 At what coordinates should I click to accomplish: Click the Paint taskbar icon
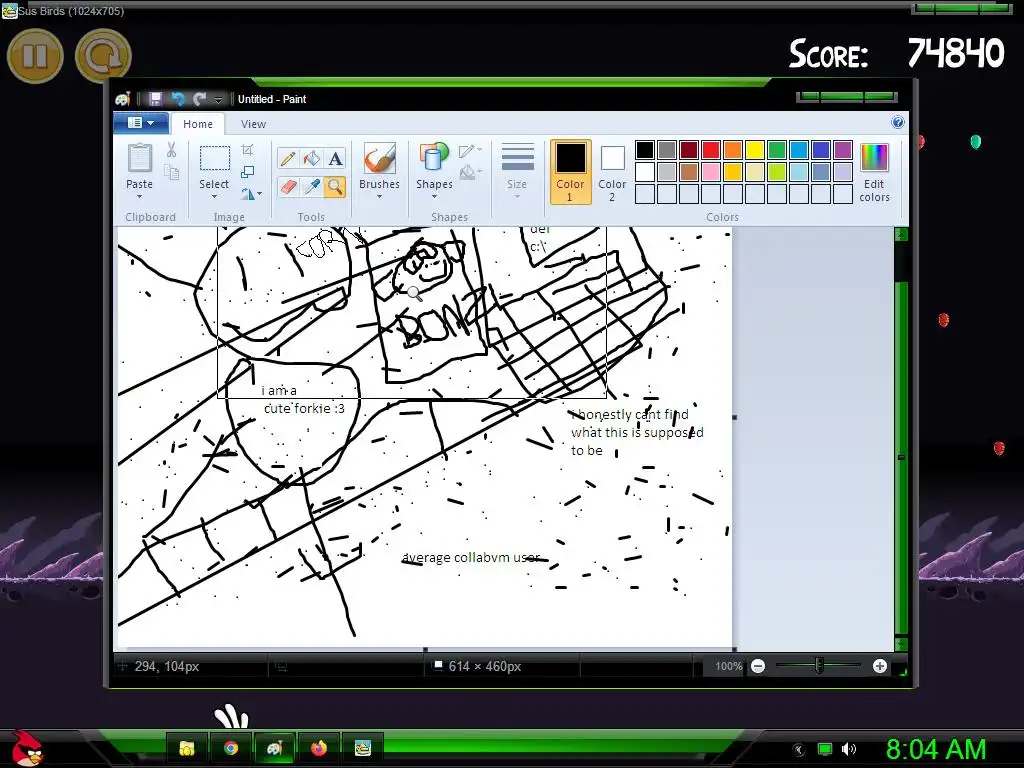(274, 748)
